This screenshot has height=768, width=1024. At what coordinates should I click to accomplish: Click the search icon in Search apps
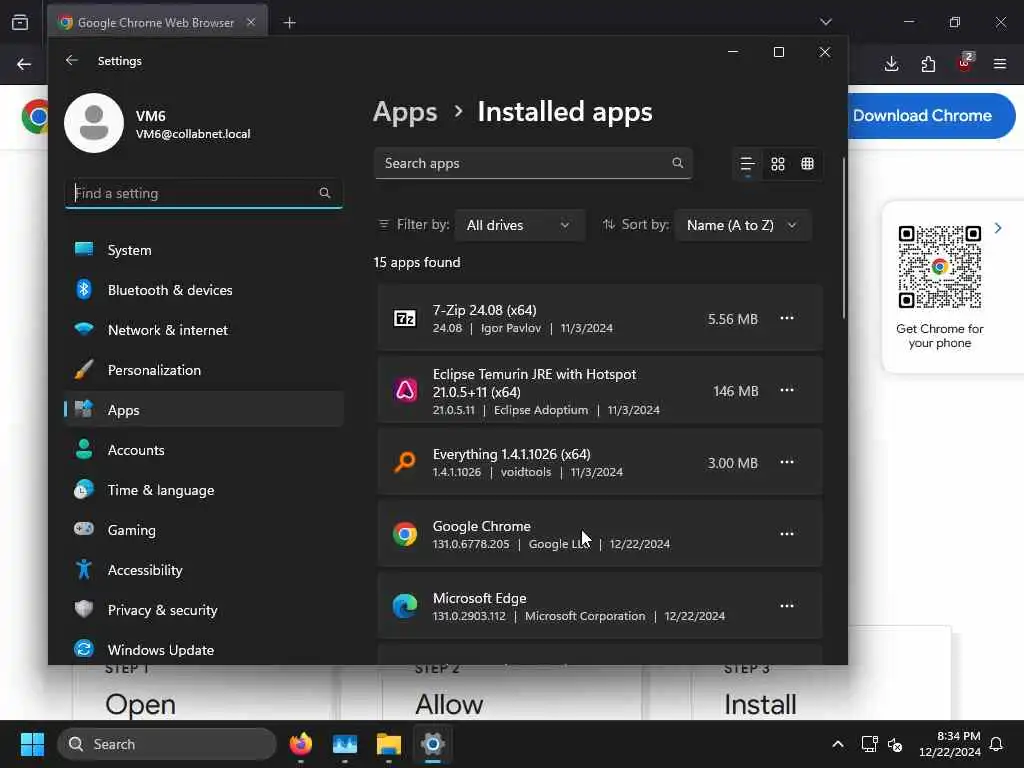[x=678, y=163]
